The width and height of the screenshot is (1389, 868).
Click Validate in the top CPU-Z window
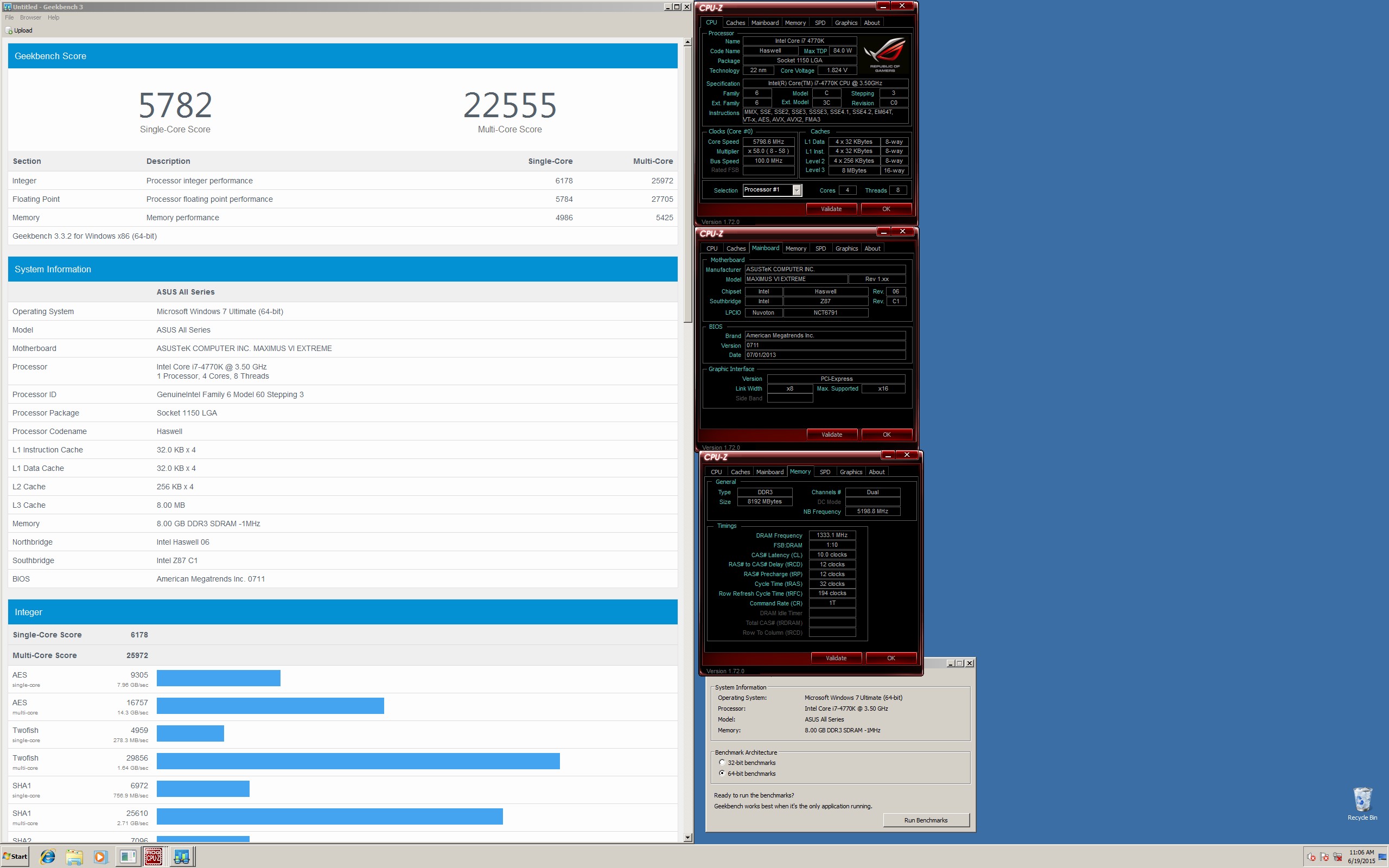click(831, 209)
